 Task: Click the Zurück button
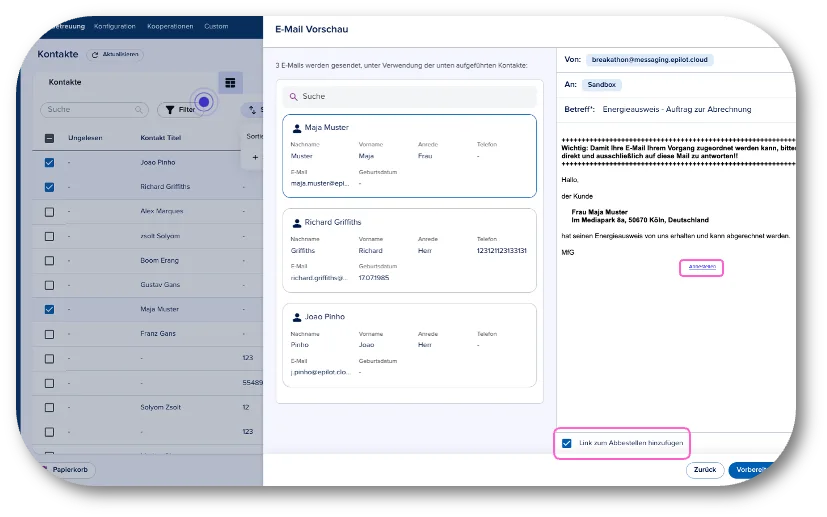[705, 470]
